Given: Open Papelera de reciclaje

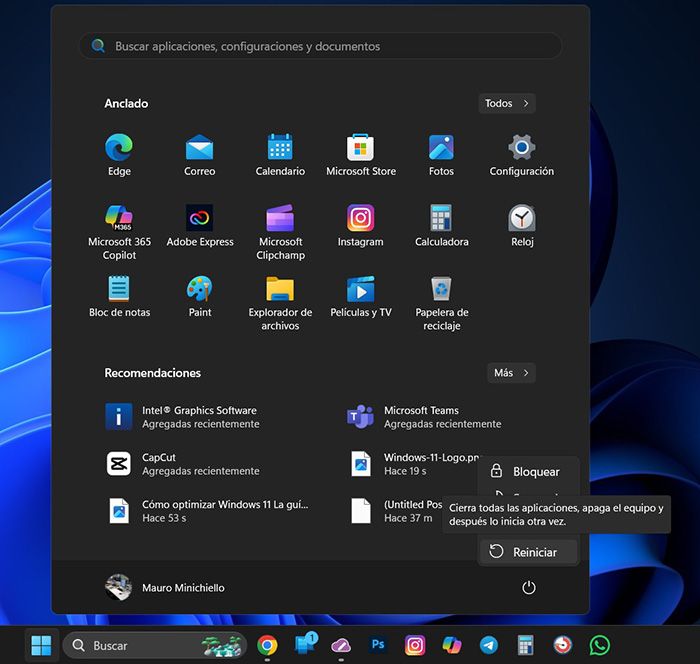Looking at the screenshot, I should (x=442, y=303).
